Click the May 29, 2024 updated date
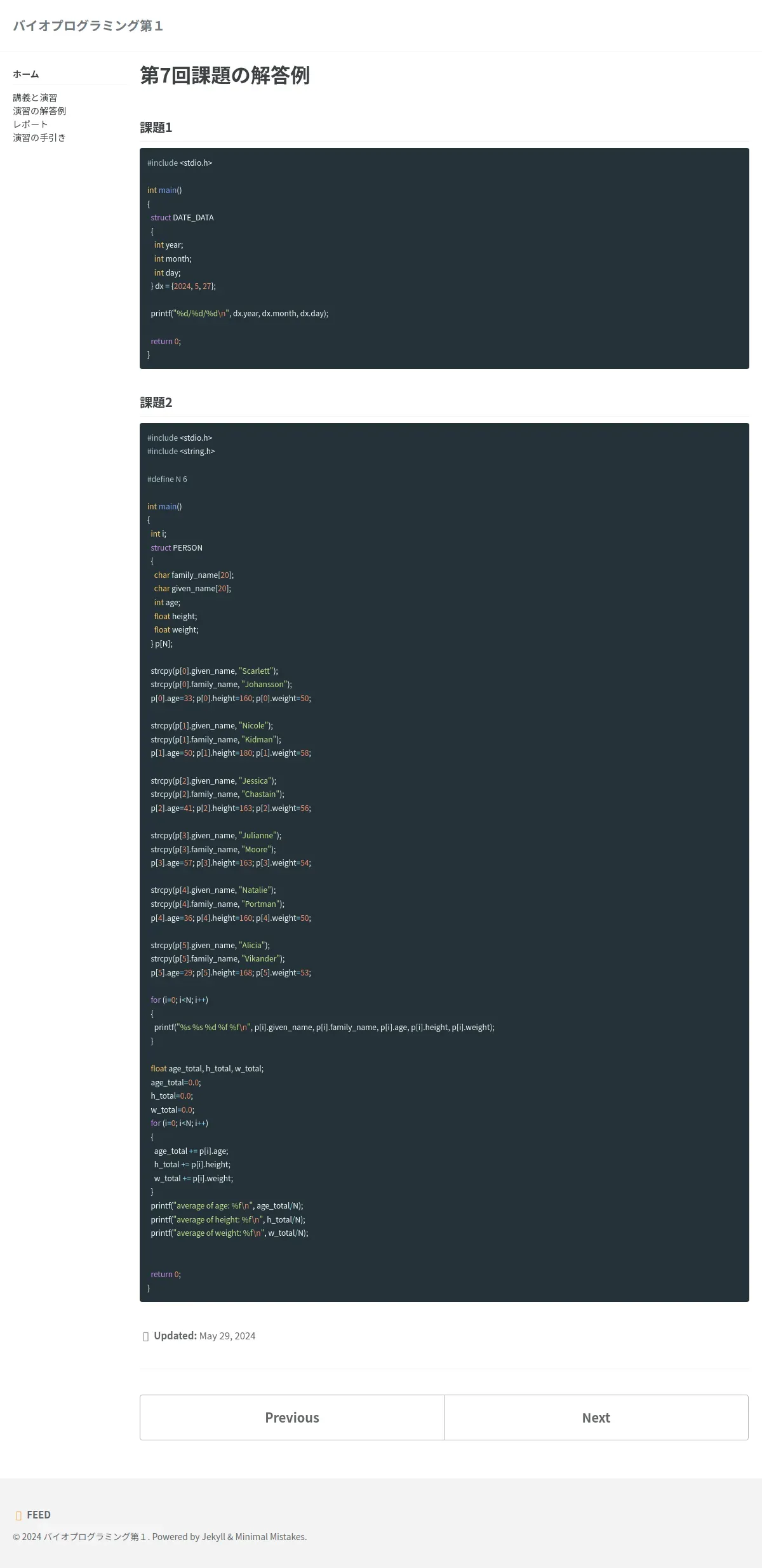The image size is (762, 1568). point(227,1336)
